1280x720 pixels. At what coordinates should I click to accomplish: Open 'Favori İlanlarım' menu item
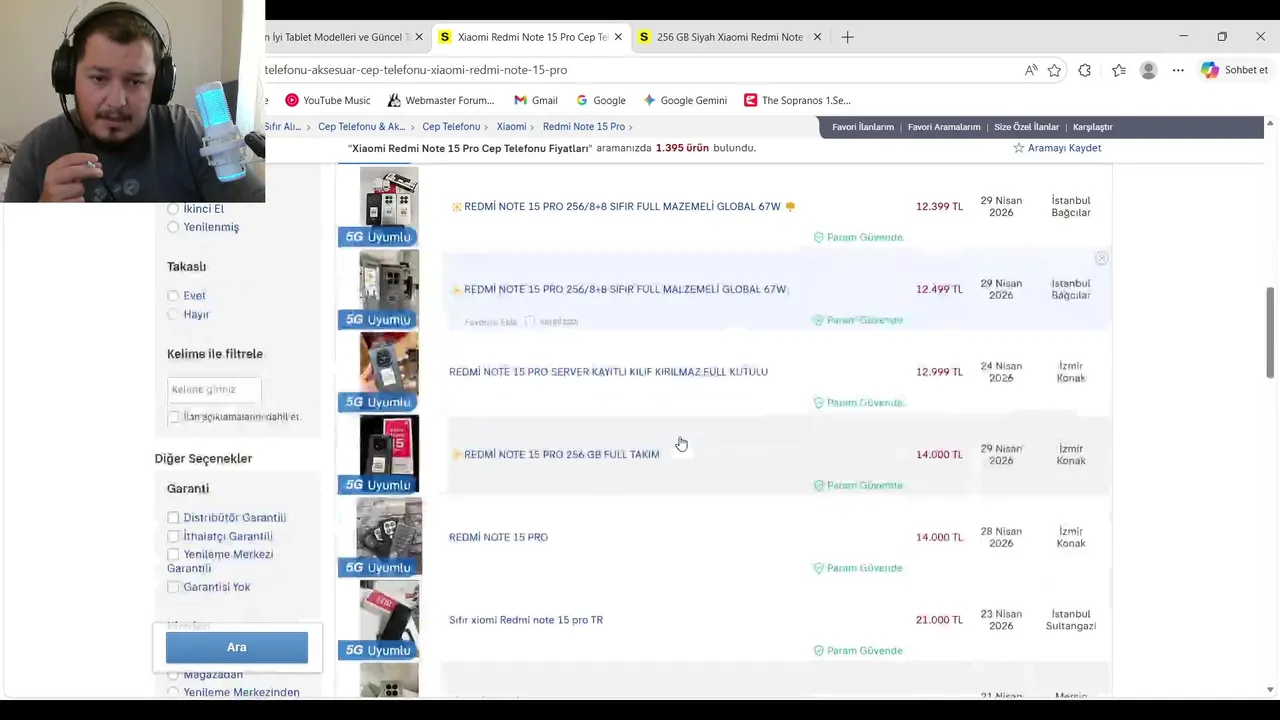tap(863, 127)
